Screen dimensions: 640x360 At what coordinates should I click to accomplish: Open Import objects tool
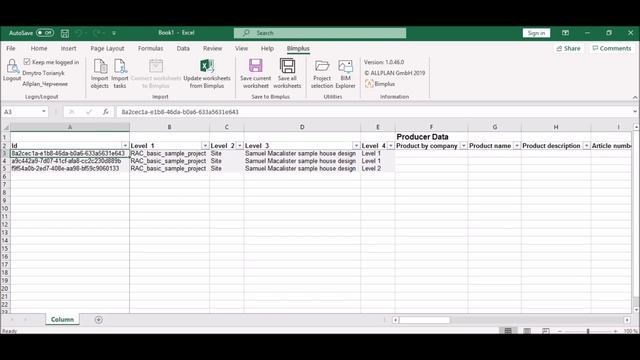click(100, 73)
